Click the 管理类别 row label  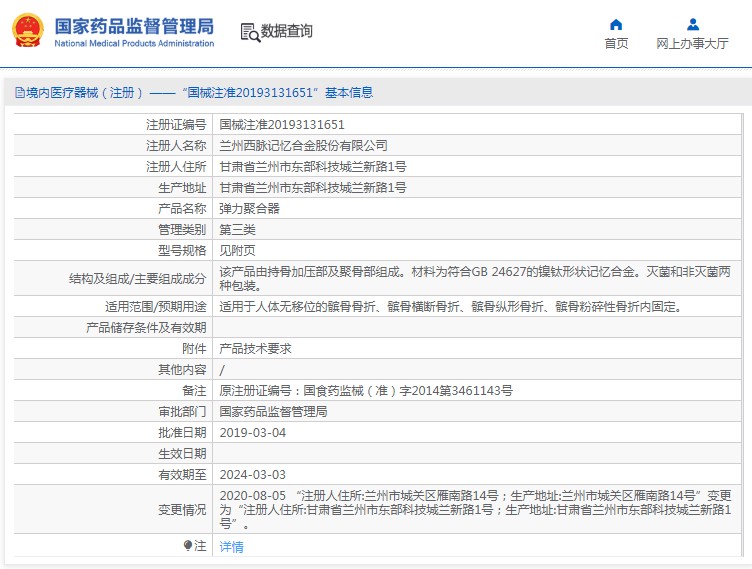pyautogui.click(x=182, y=230)
